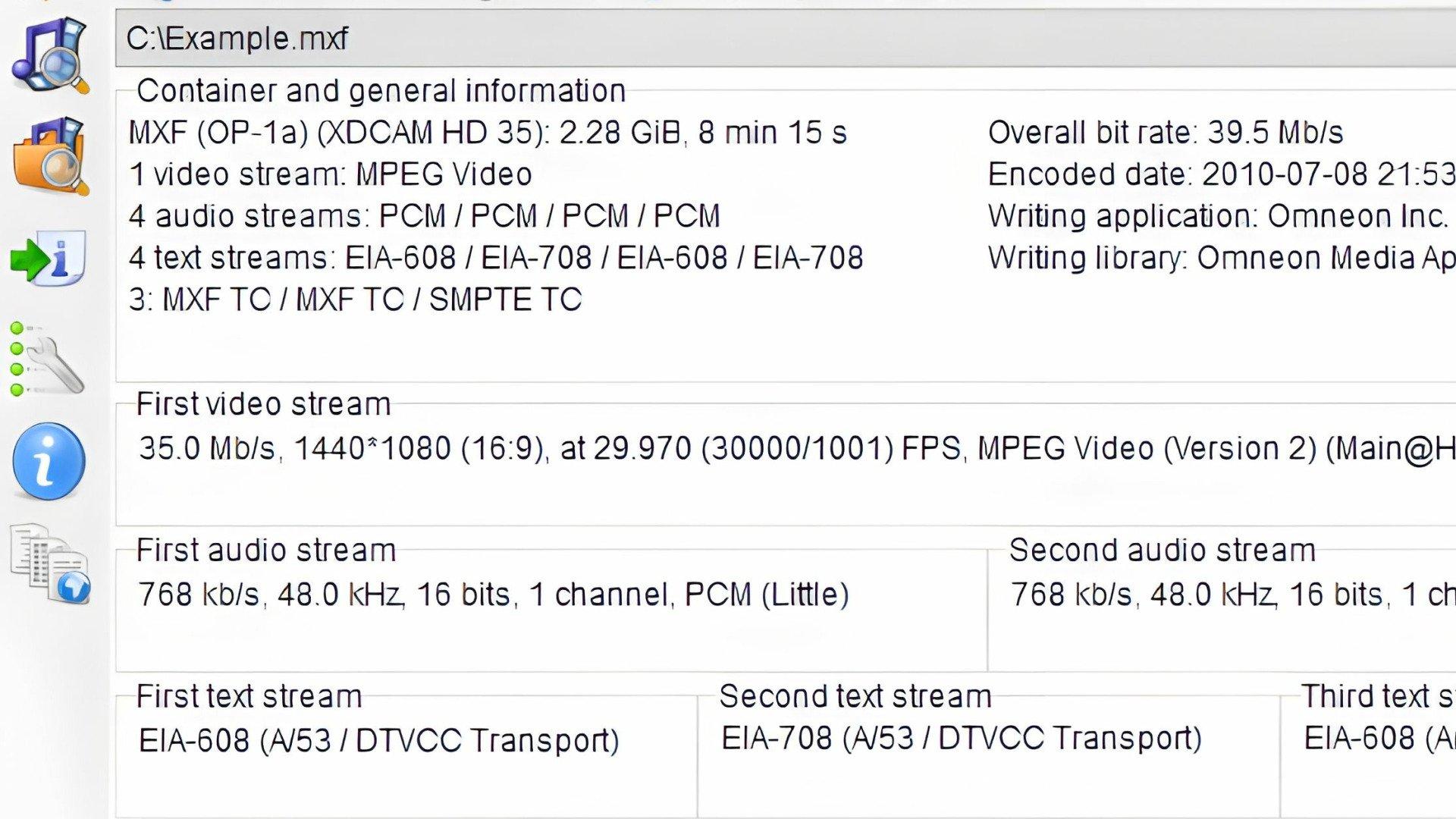1456x819 pixels.
Task: Click the Export info arrow icon
Action: [49, 259]
